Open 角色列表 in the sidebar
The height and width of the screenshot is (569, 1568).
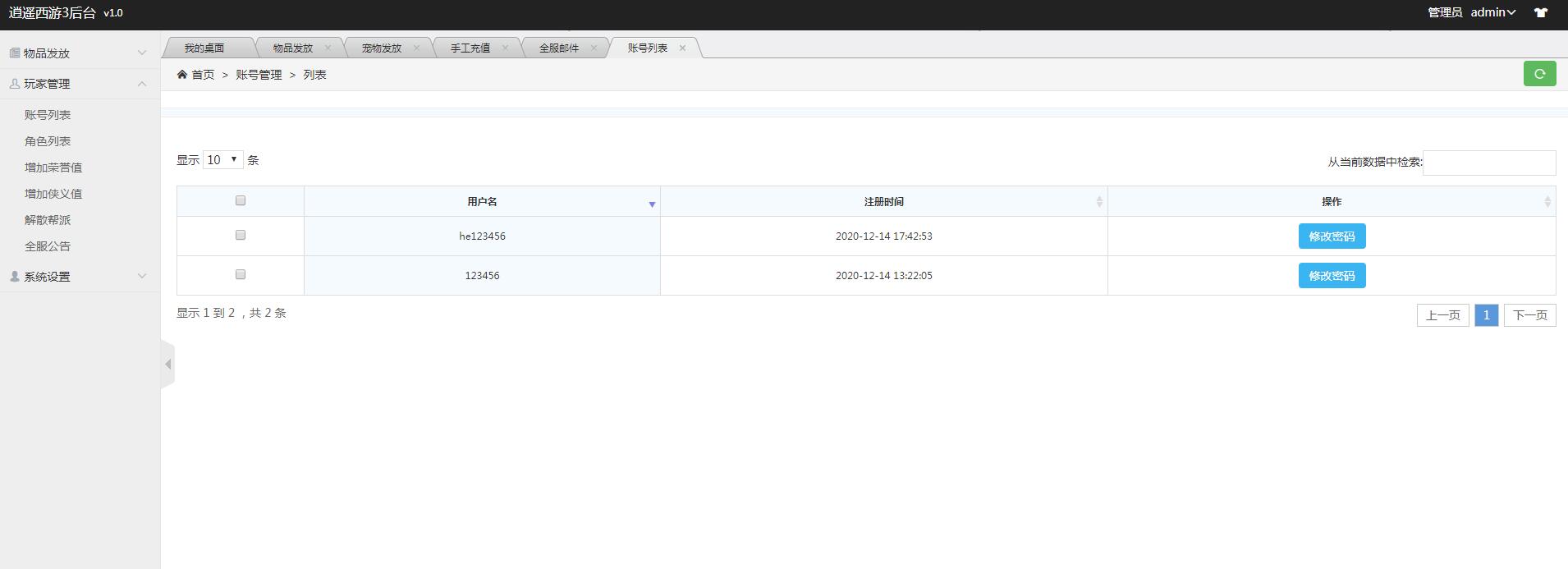[48, 141]
